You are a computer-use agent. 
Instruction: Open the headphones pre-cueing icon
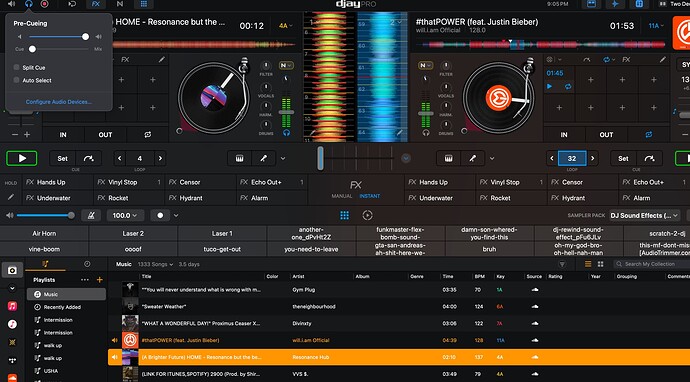click(29, 4)
